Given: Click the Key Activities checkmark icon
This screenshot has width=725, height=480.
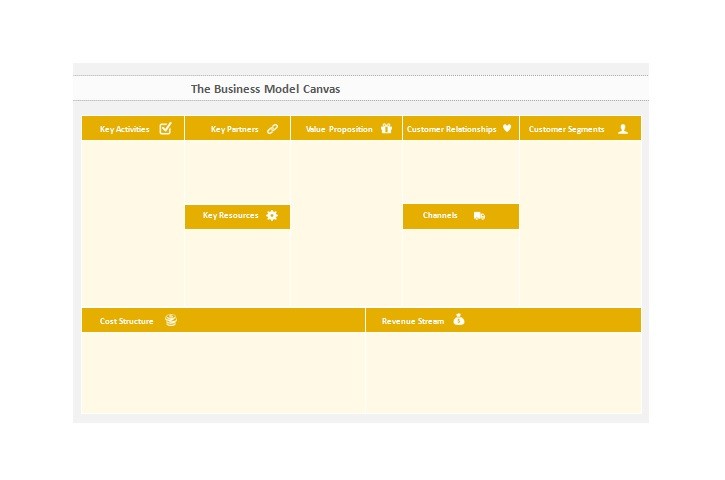Looking at the screenshot, I should coord(165,128).
